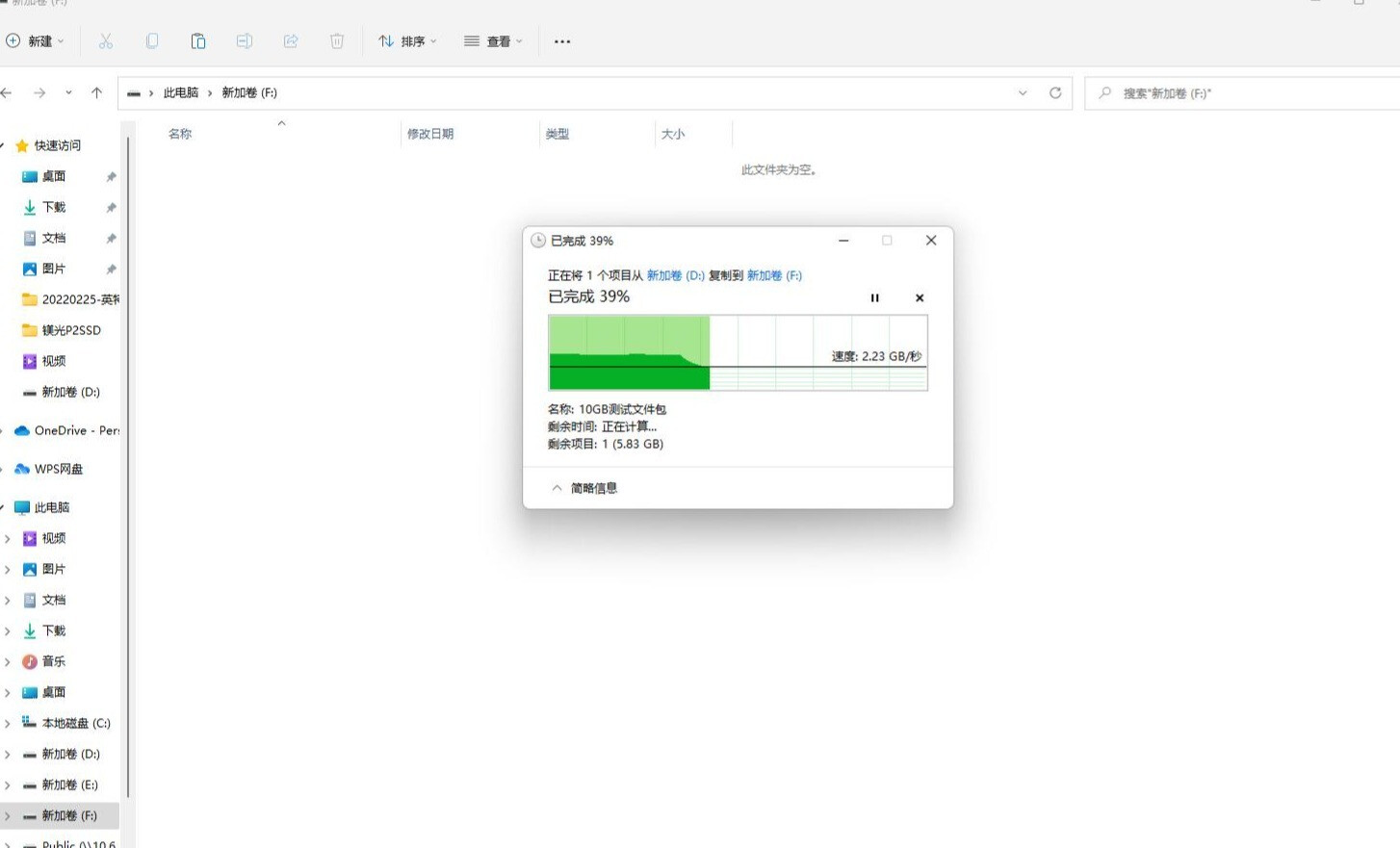Click pin icon next to 下载
This screenshot has width=1400, height=848.
(x=111, y=208)
